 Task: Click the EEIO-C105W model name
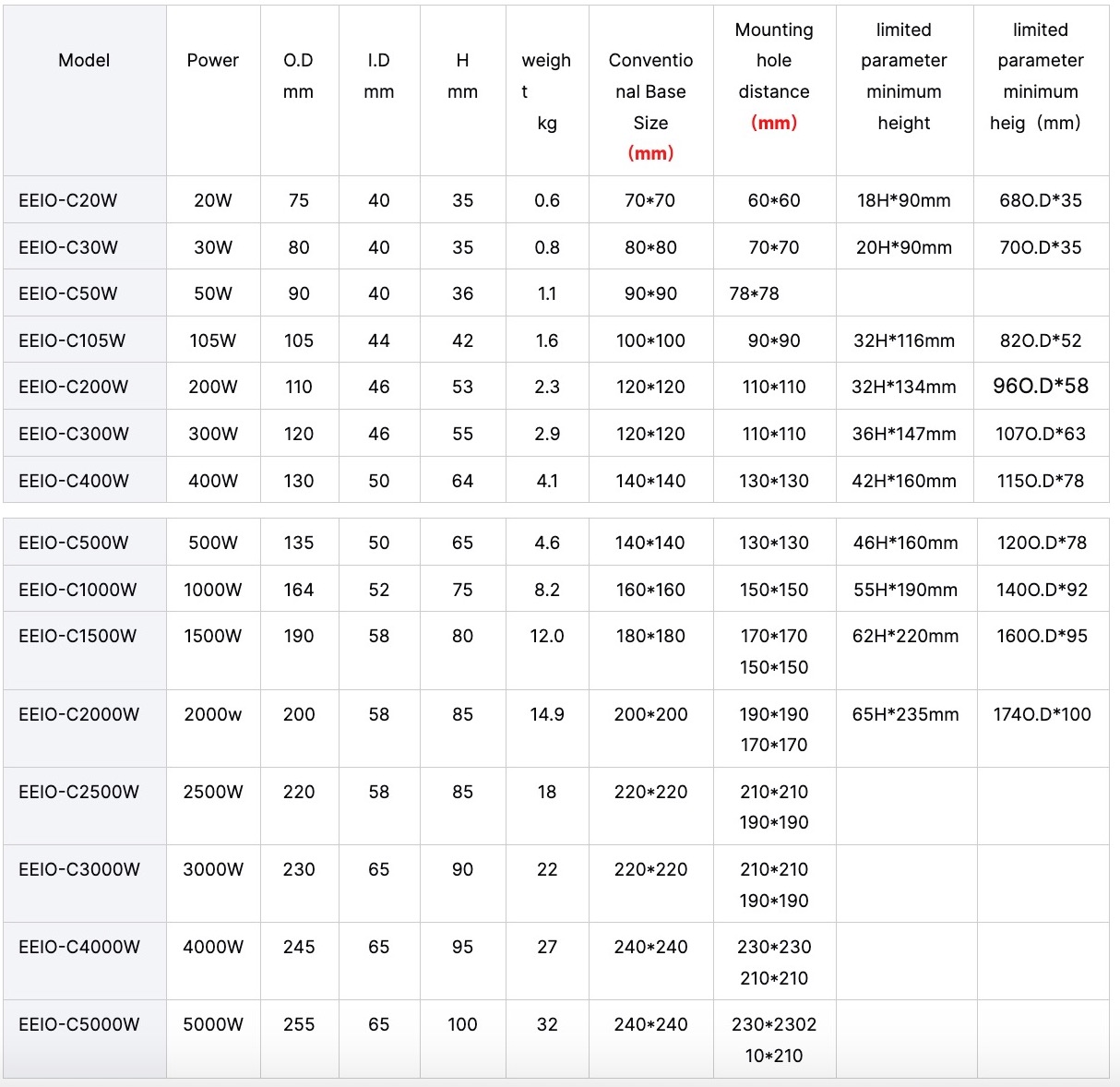(x=72, y=340)
